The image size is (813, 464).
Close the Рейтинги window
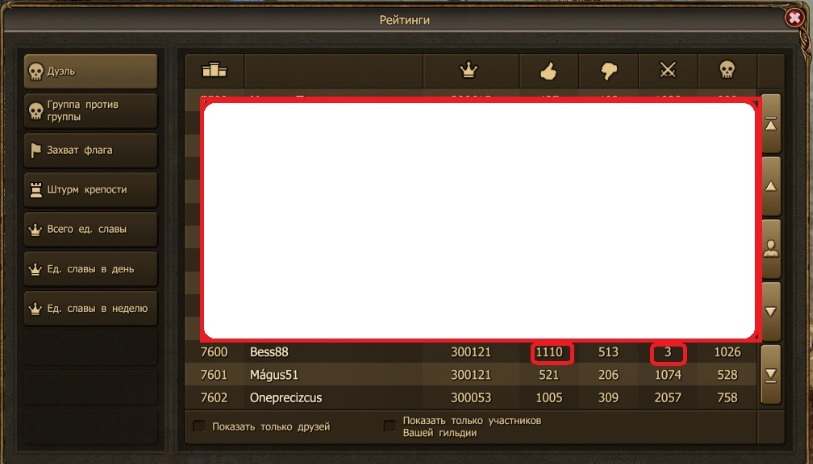click(x=794, y=18)
